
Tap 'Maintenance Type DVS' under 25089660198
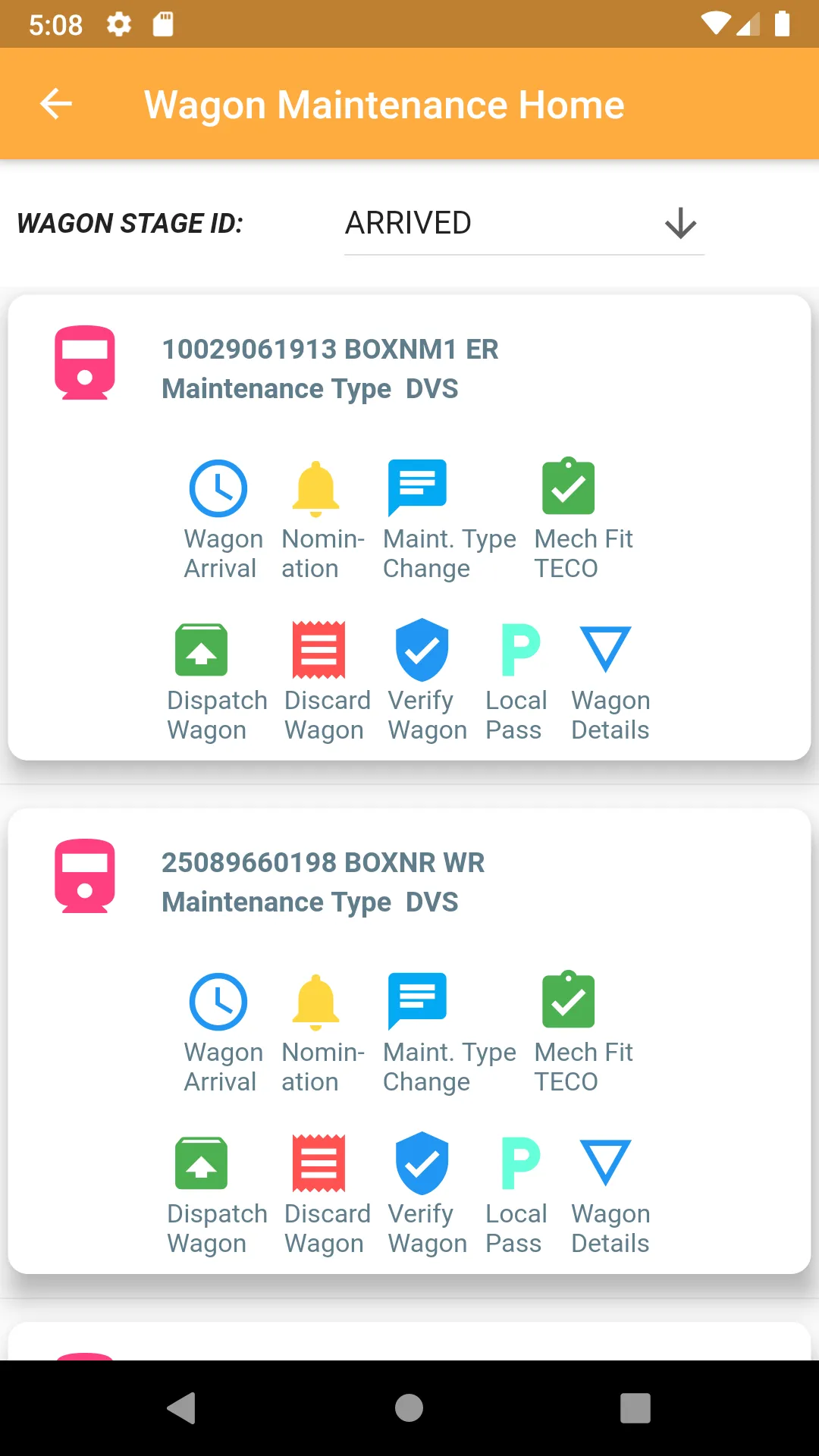click(x=310, y=902)
